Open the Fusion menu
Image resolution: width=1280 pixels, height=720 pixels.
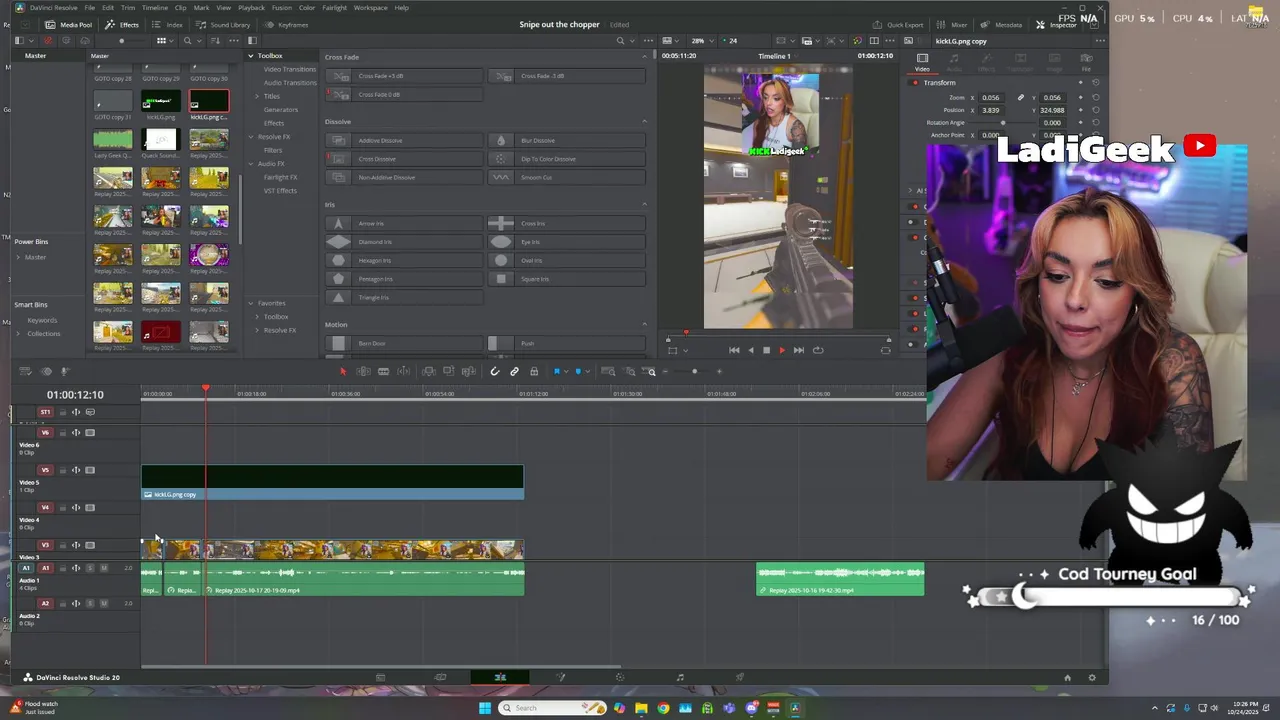tap(282, 7)
